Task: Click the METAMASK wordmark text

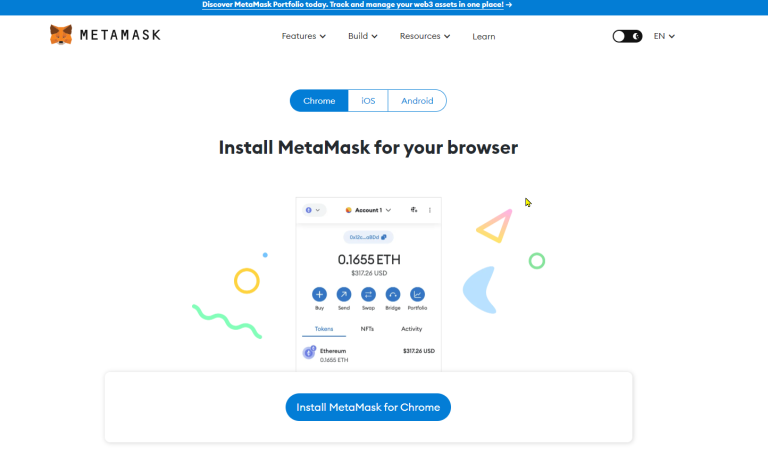Action: tap(120, 35)
